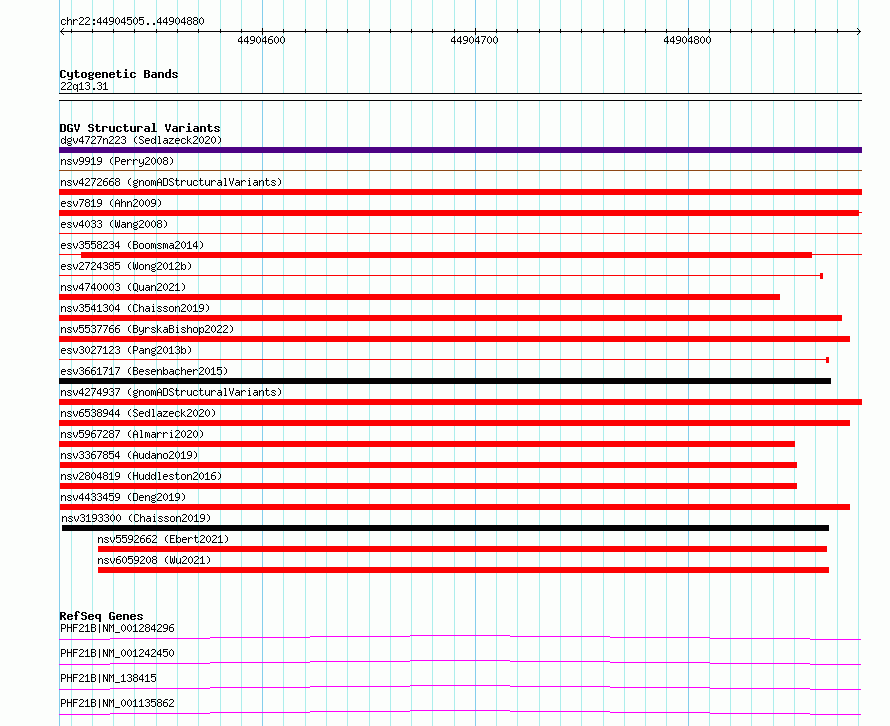Screen dimensions: 890x726
Task: Open nsv4433459 (Deng2019) label
Action: pos(123,497)
